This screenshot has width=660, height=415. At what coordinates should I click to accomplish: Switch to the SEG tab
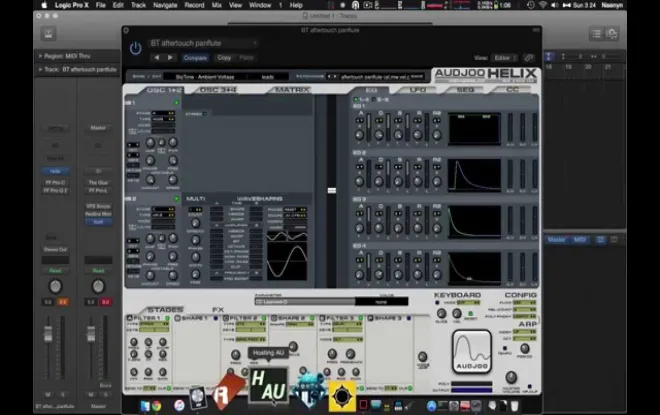tap(465, 90)
